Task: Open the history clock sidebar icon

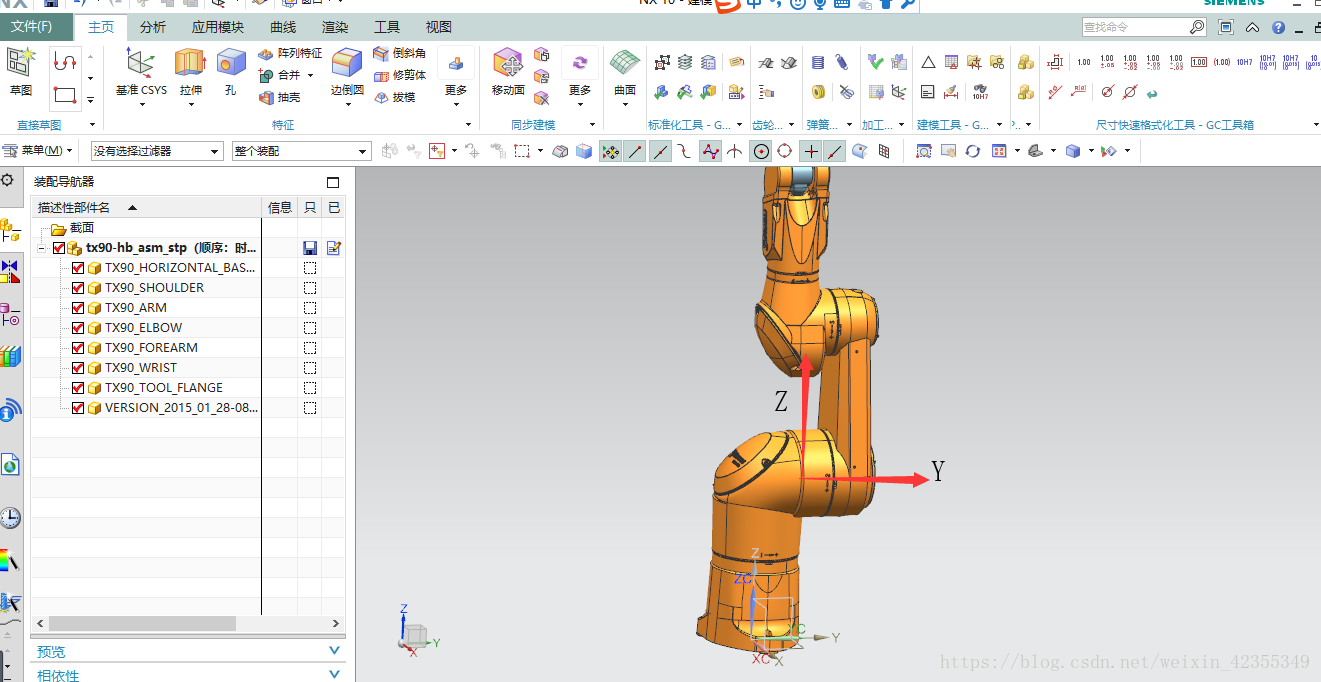Action: pos(10,518)
